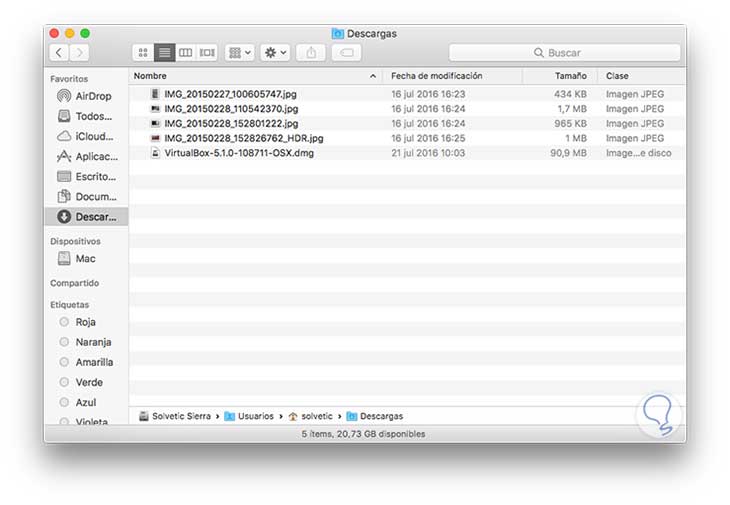Click the Favoritos sidebar heading
Screen dimensions: 730x505
click(69, 79)
